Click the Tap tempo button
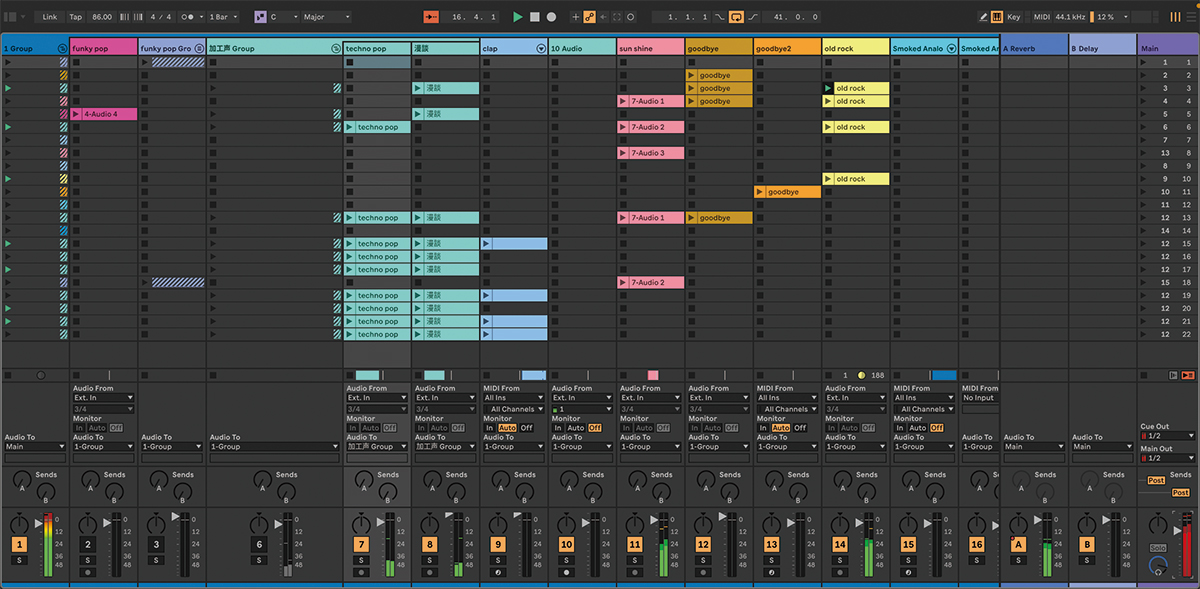The image size is (1200, 589). point(76,17)
